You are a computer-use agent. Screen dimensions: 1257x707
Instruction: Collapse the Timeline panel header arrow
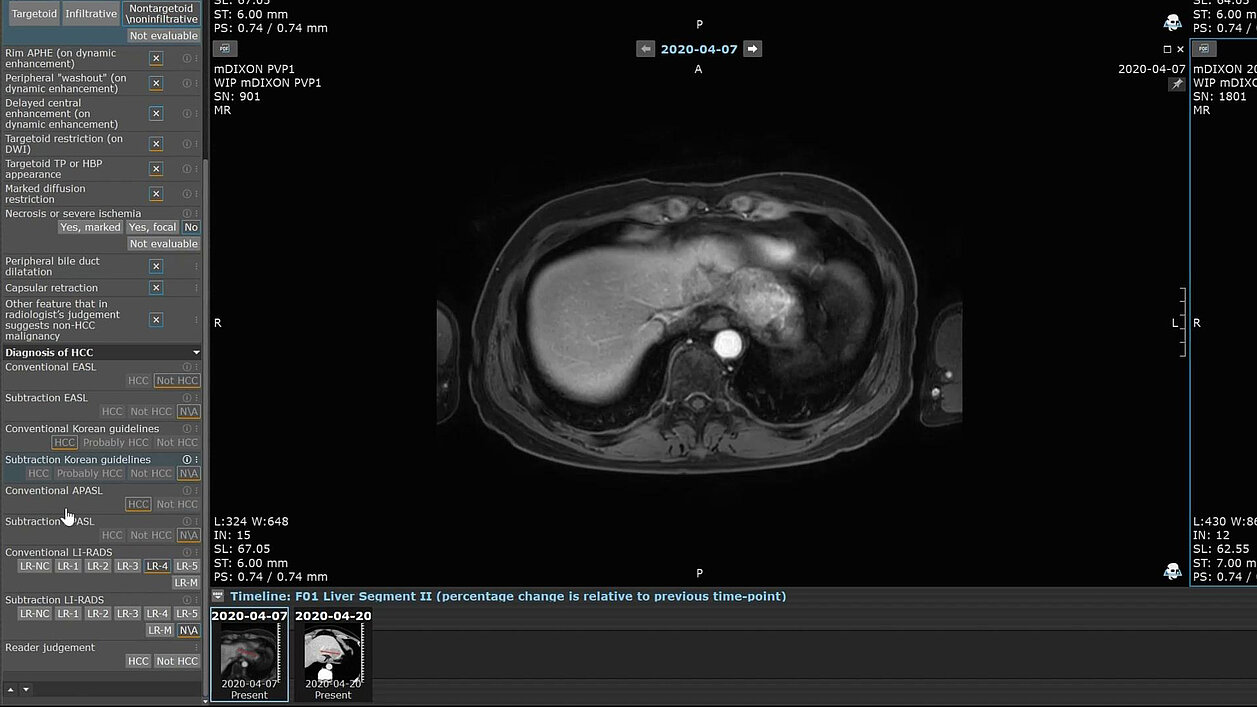(218, 596)
